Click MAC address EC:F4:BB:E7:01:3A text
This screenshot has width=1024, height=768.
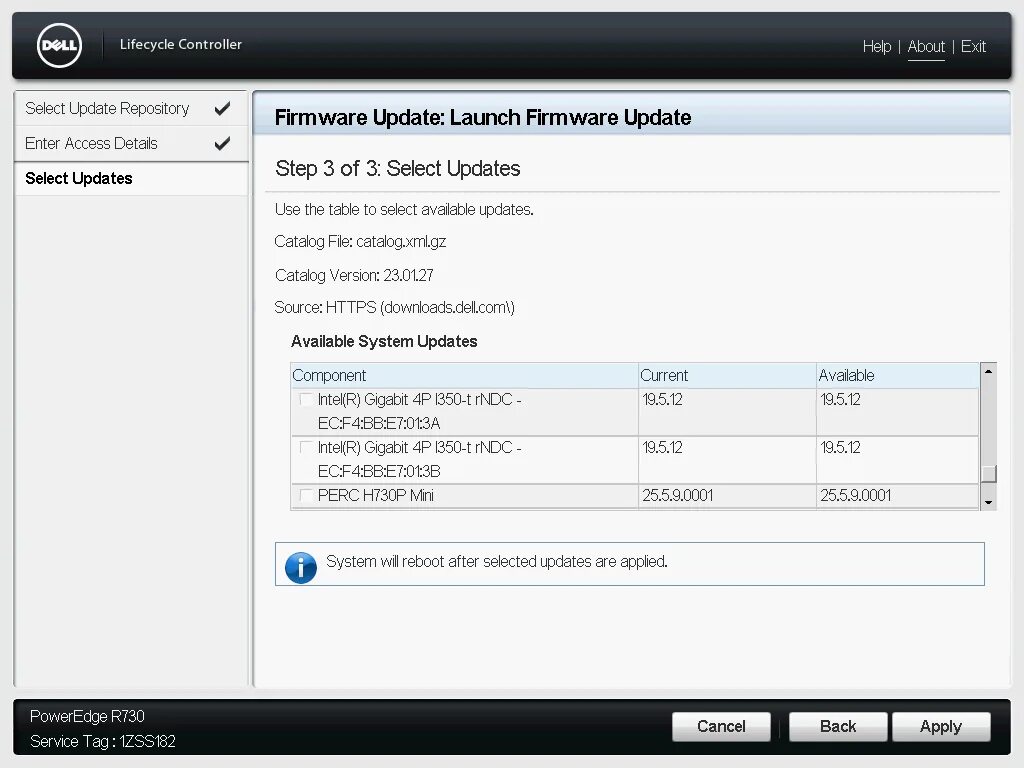tap(379, 423)
